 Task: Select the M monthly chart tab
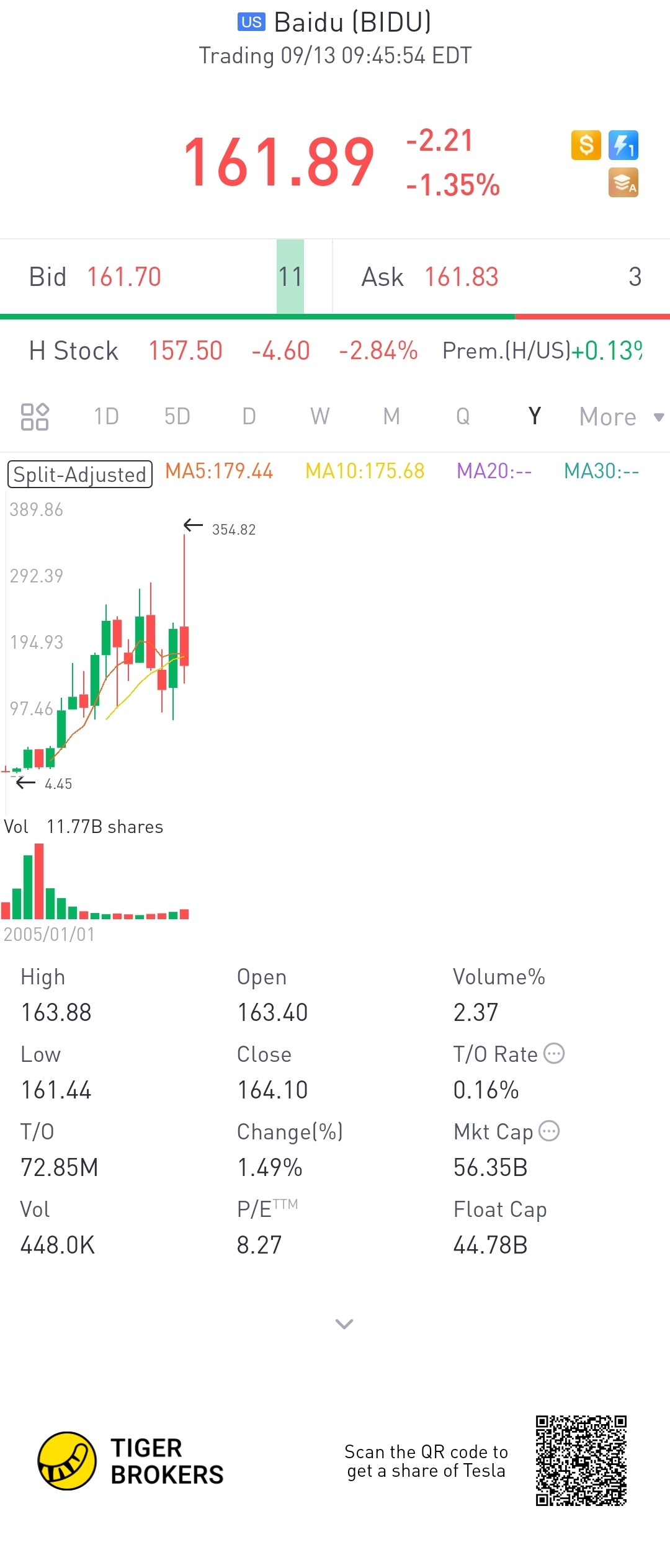point(391,416)
